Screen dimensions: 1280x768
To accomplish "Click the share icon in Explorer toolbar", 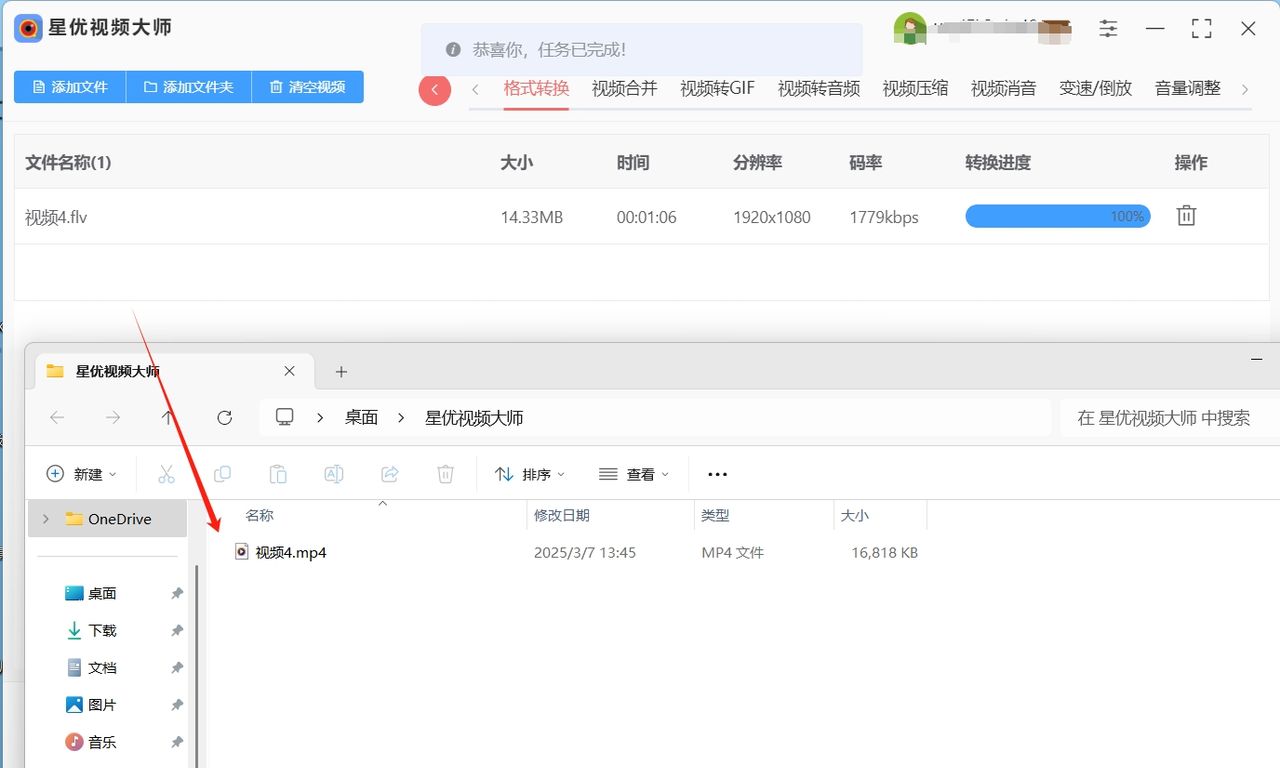I will (x=390, y=474).
